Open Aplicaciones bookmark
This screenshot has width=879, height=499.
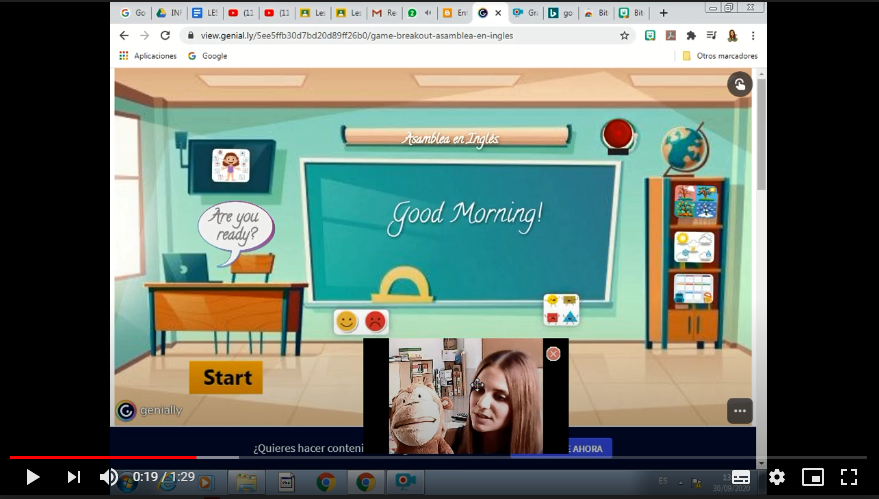[148, 56]
